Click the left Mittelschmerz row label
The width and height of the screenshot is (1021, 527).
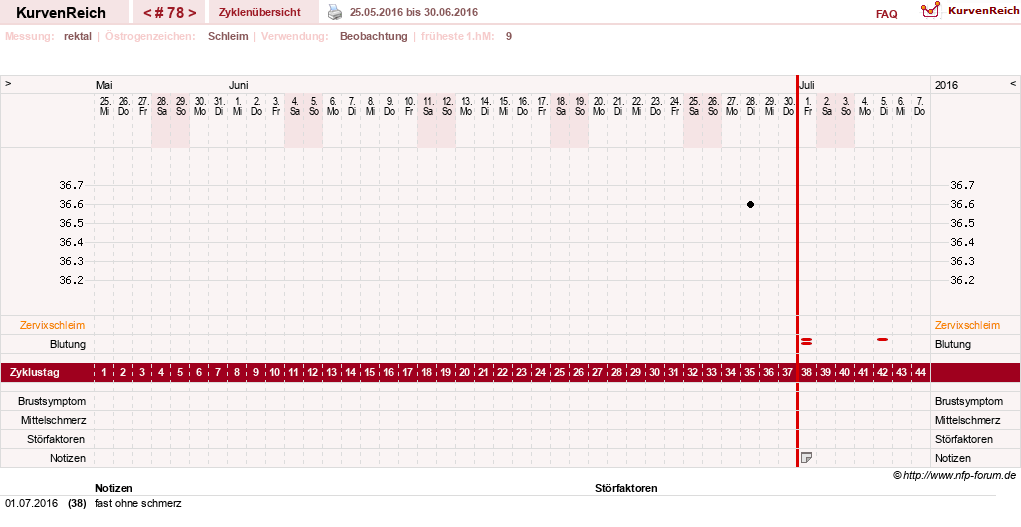53,420
